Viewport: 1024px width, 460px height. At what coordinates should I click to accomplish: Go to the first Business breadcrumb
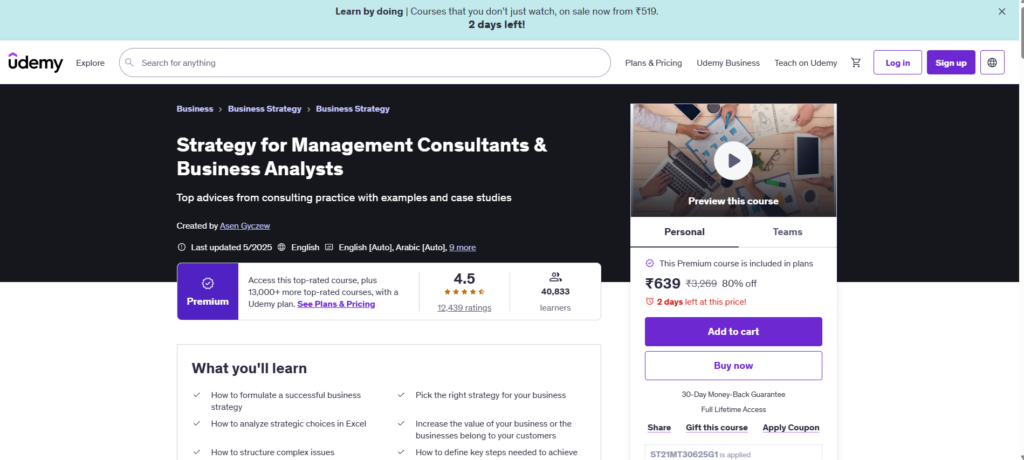tap(195, 109)
